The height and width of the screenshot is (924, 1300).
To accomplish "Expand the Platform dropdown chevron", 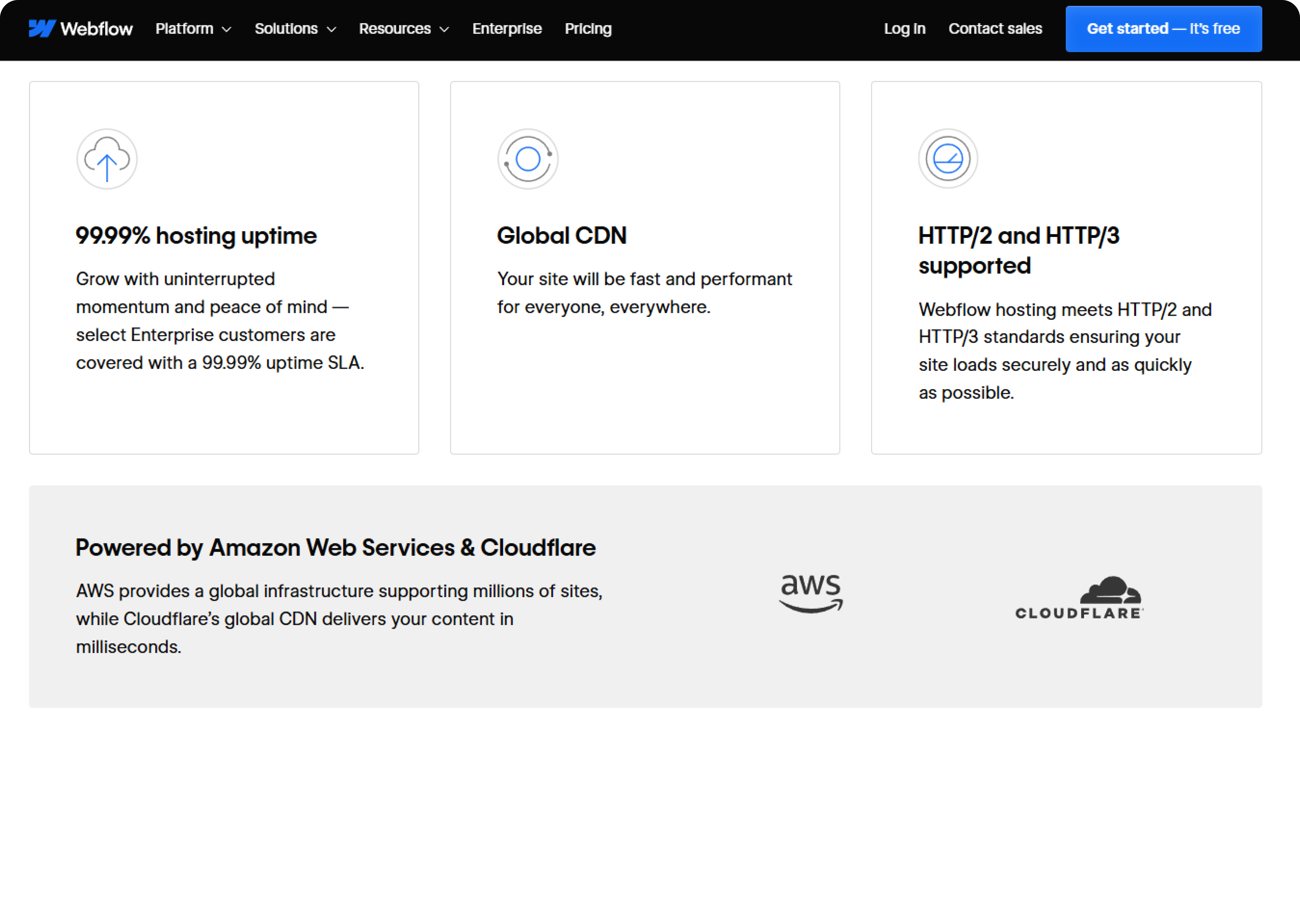I will coord(227,30).
